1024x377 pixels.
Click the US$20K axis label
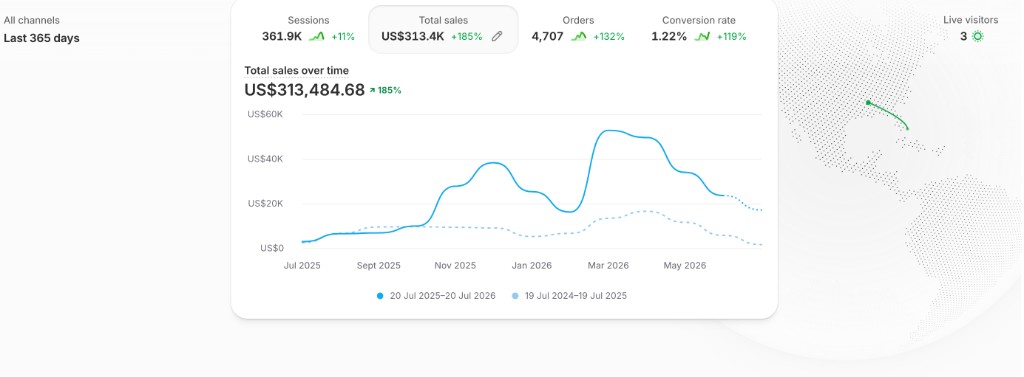click(x=265, y=203)
